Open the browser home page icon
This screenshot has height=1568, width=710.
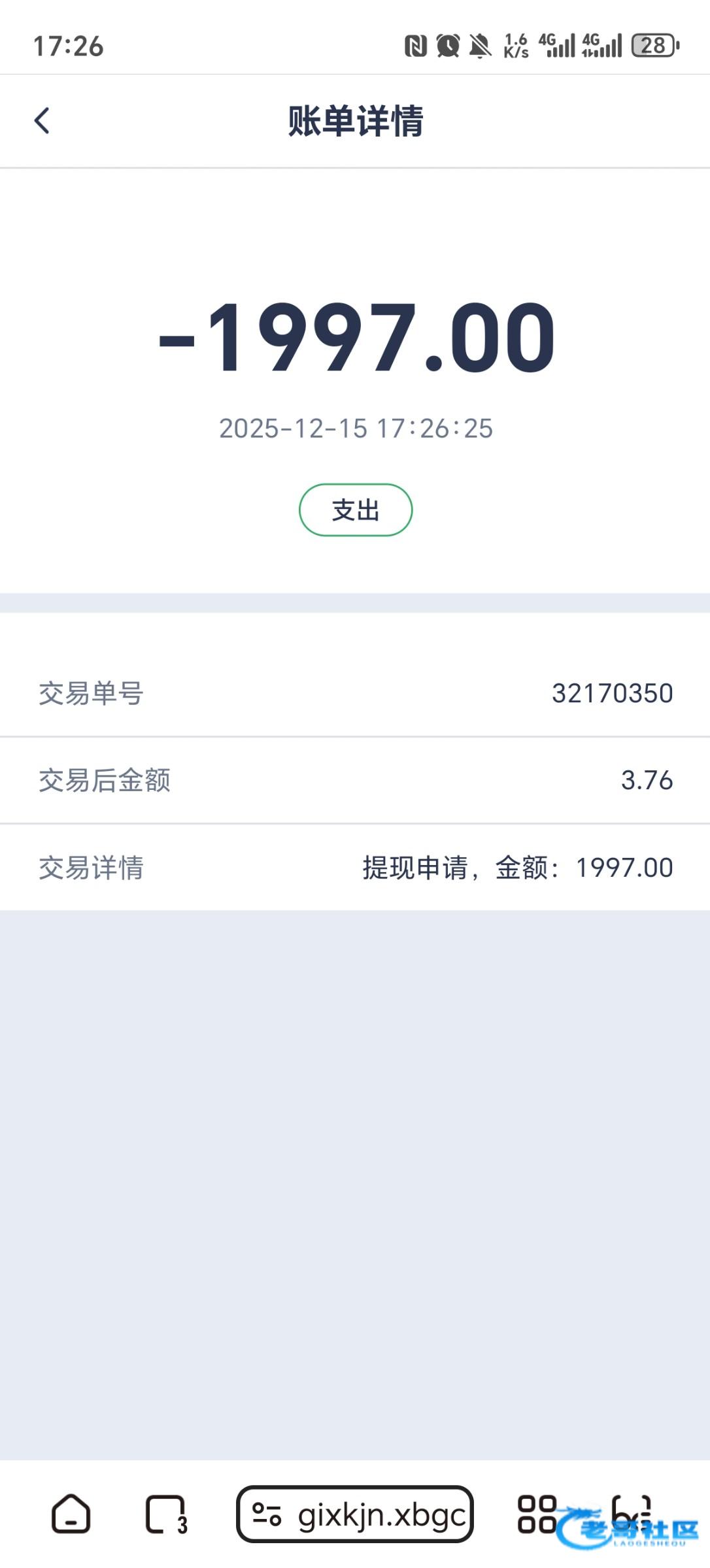71,1513
